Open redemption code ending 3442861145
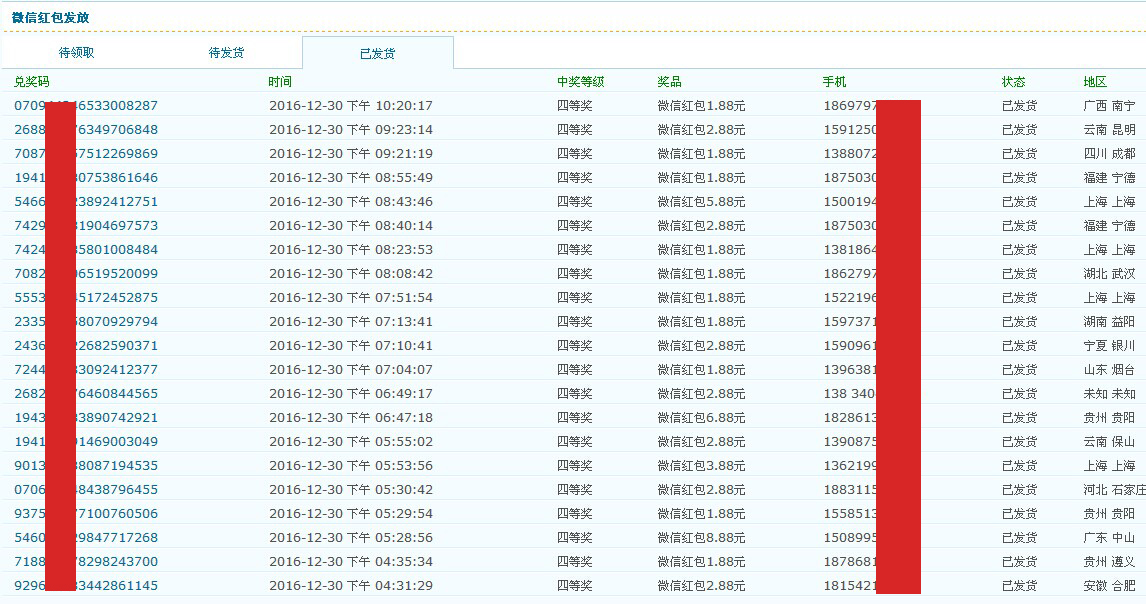1146x604 pixels. (86, 586)
